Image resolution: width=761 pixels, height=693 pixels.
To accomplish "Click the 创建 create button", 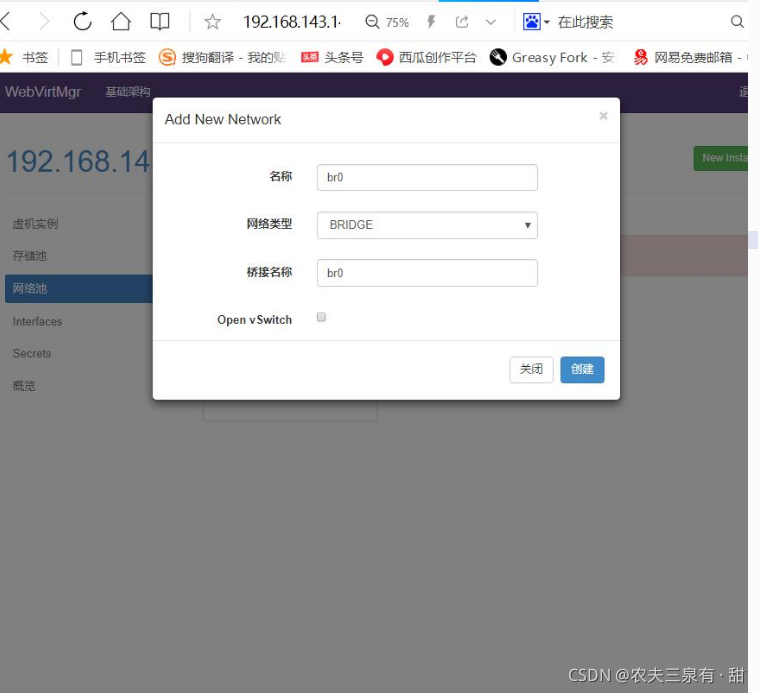I will click(x=582, y=369).
